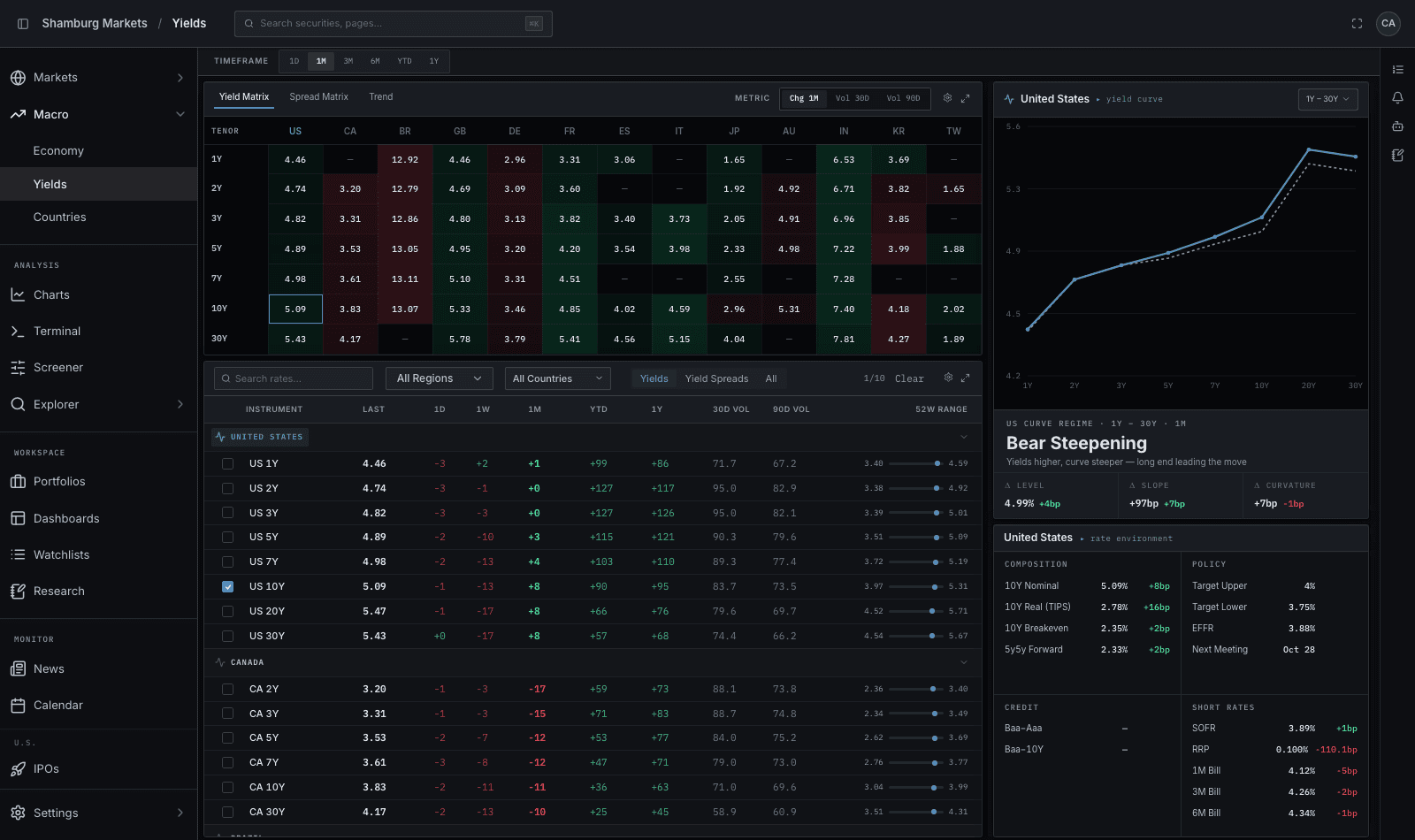Expand rates table to fullscreen
Screen dimensions: 1415x840
(965, 378)
